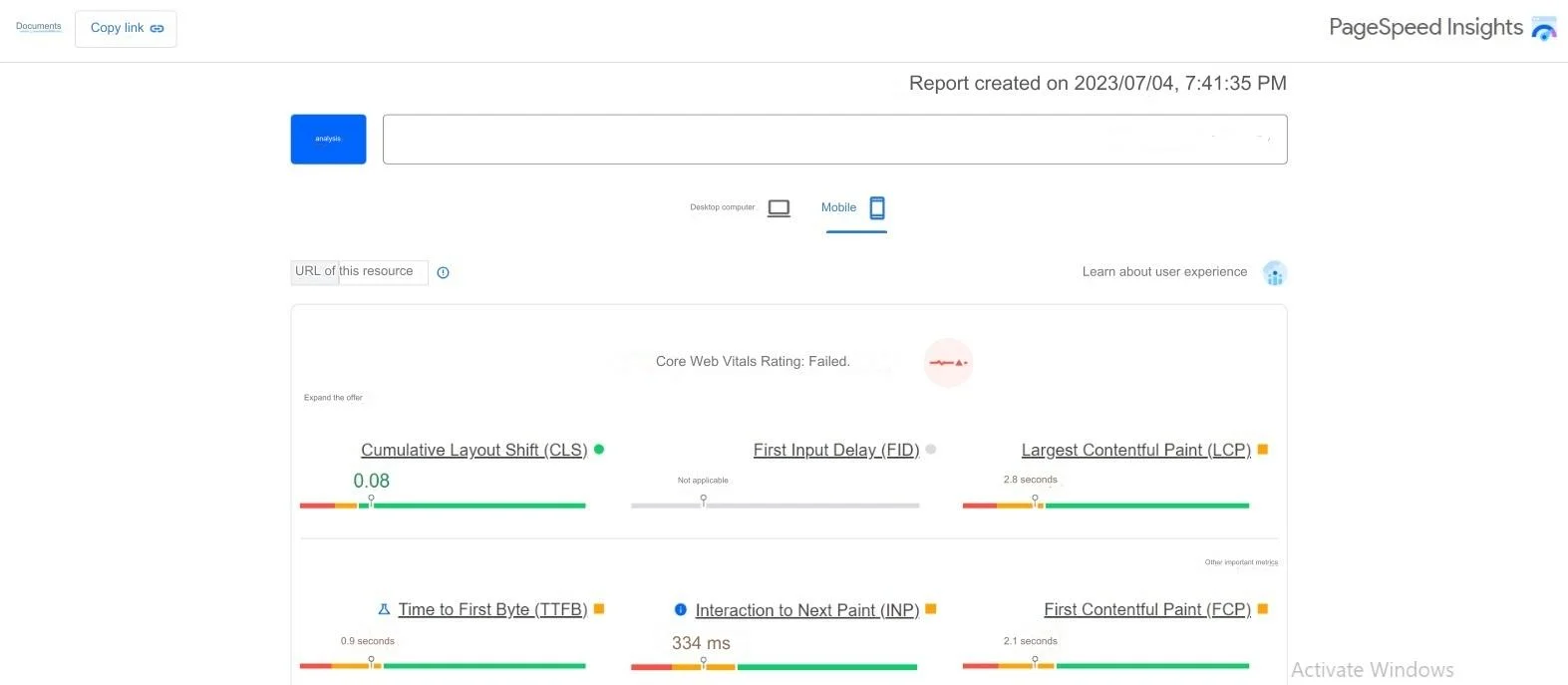The image size is (1568, 685).
Task: Click the LCP value 2.8 seconds
Action: 1031,480
